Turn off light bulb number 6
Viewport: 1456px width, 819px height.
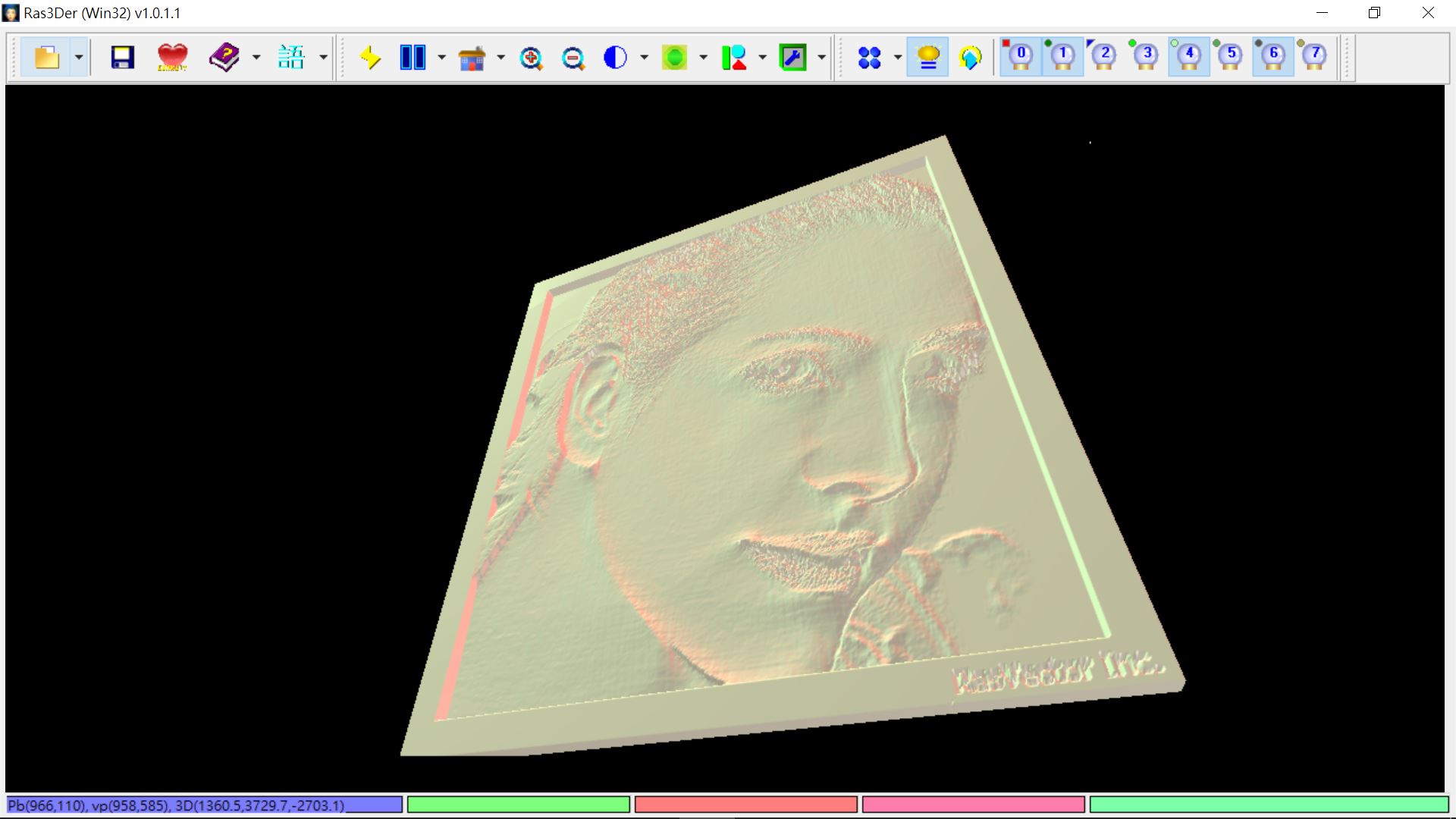1272,57
